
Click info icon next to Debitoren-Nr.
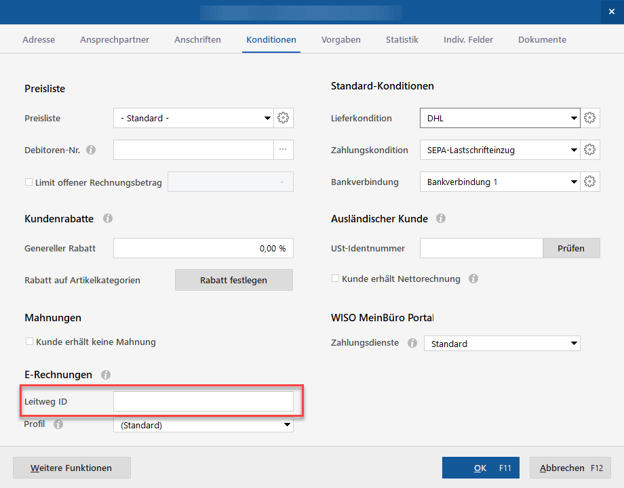click(91, 150)
